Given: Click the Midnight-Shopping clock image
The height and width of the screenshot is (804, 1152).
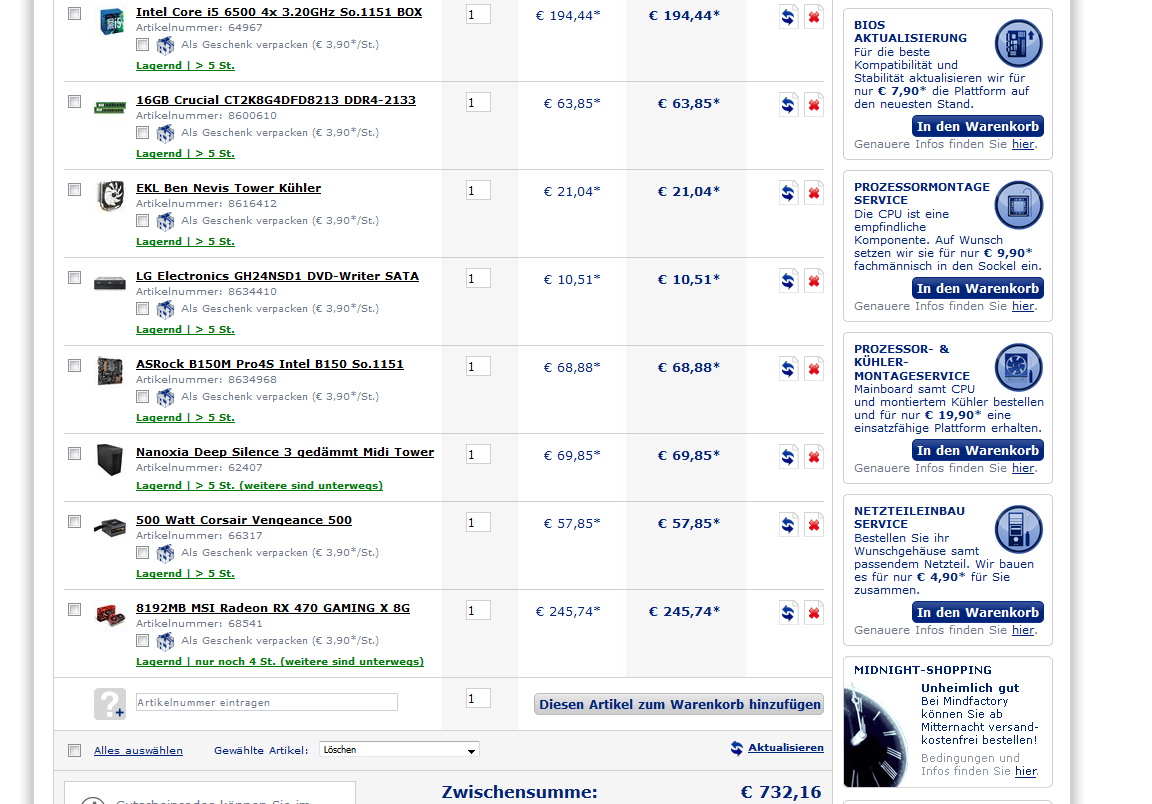Looking at the screenshot, I should [x=876, y=736].
